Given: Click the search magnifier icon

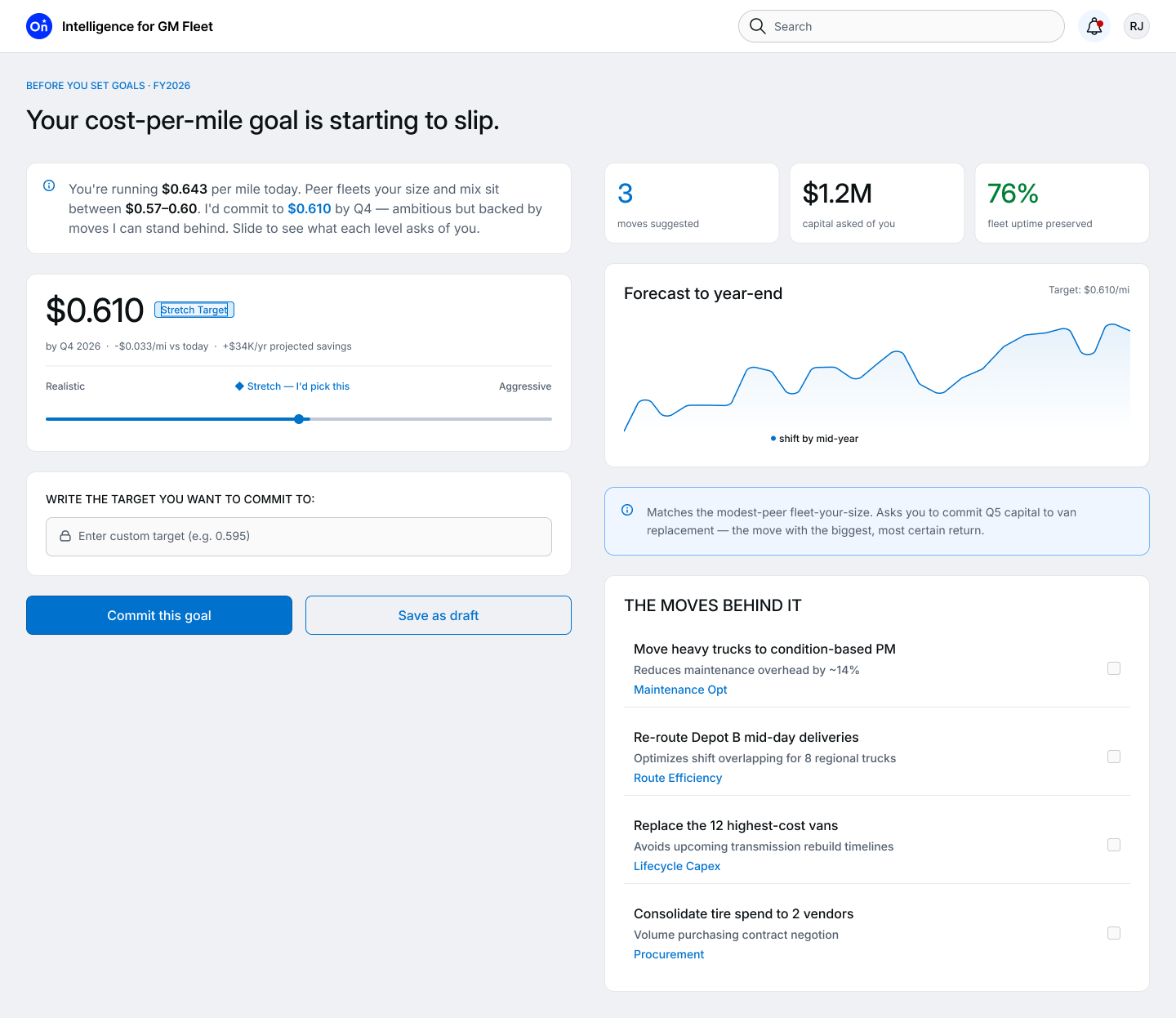Looking at the screenshot, I should tap(758, 26).
